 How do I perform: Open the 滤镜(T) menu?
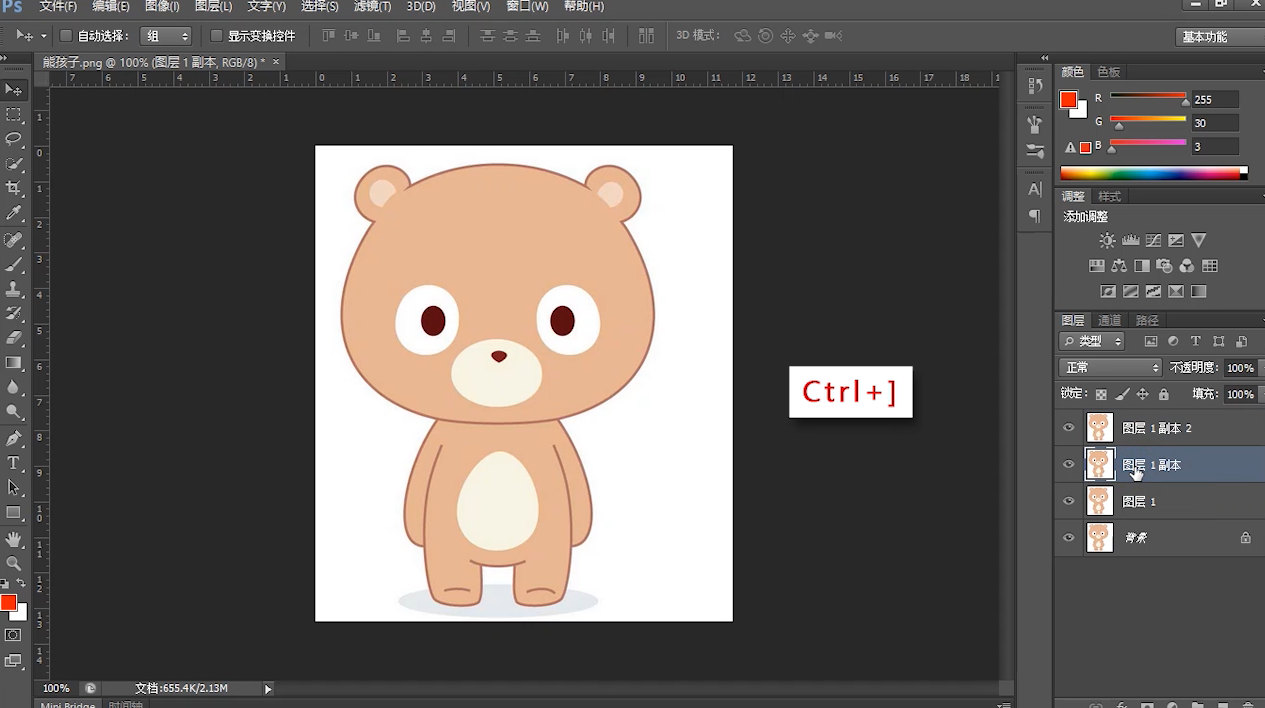pos(372,6)
